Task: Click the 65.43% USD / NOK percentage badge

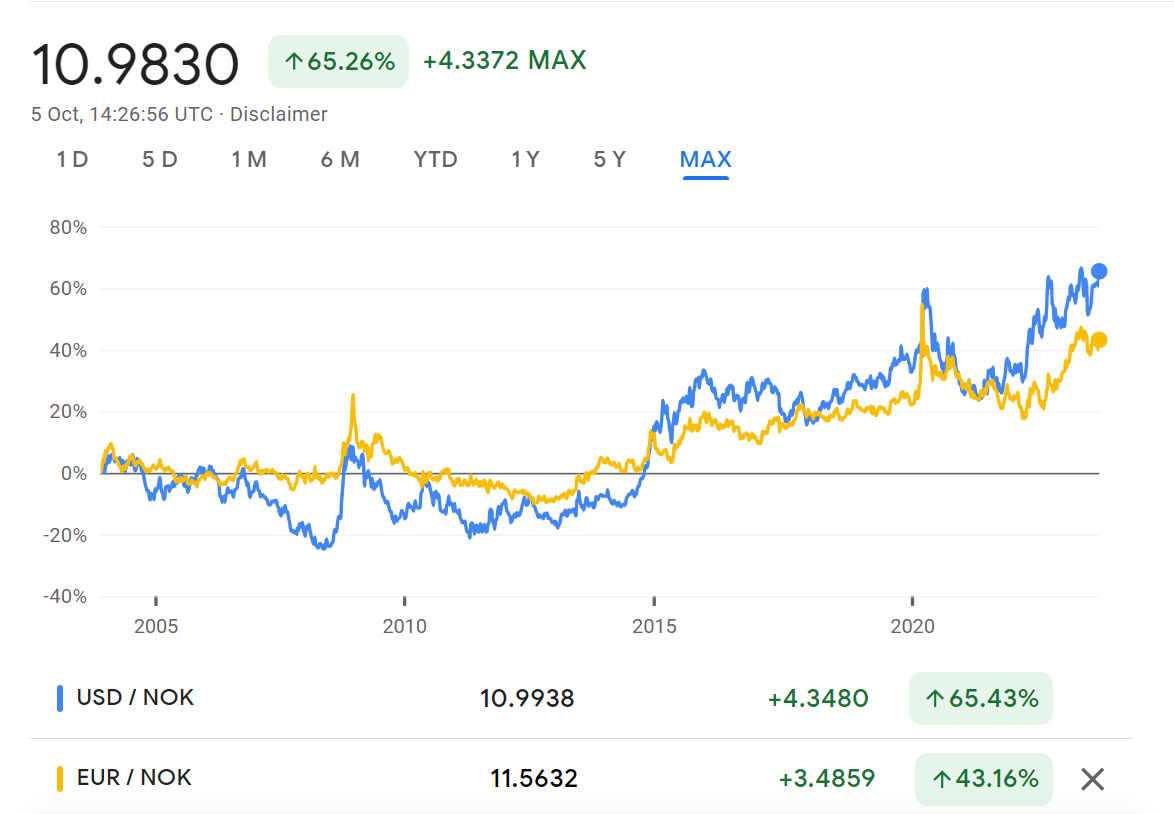Action: (981, 699)
